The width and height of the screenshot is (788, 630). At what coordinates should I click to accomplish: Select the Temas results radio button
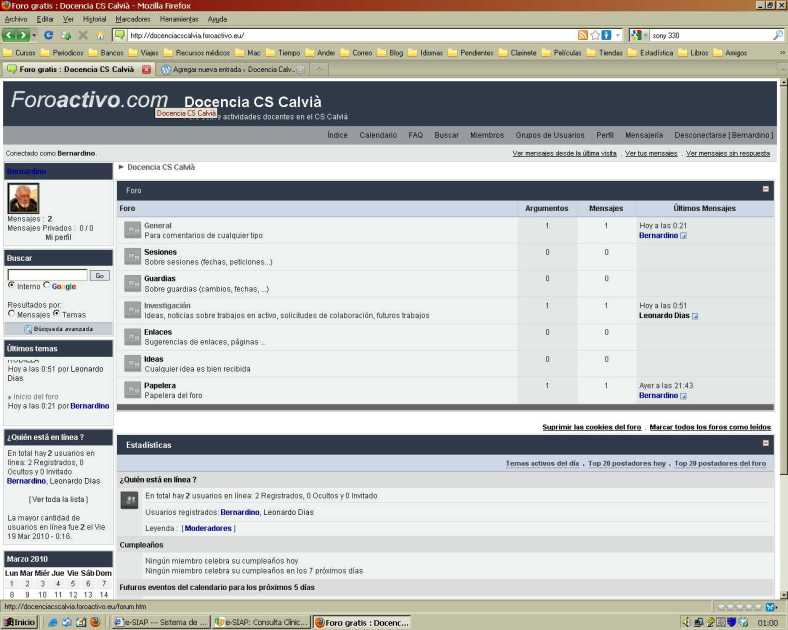(56, 314)
